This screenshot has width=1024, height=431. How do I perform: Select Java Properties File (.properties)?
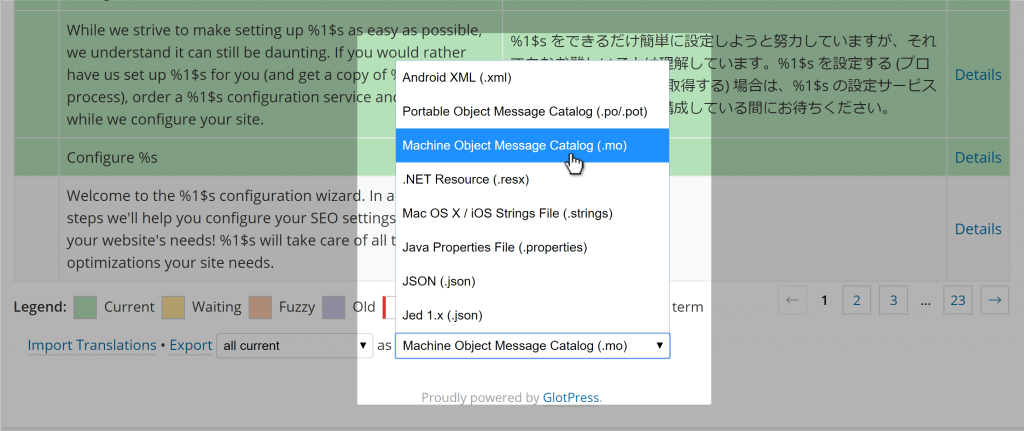(x=532, y=247)
